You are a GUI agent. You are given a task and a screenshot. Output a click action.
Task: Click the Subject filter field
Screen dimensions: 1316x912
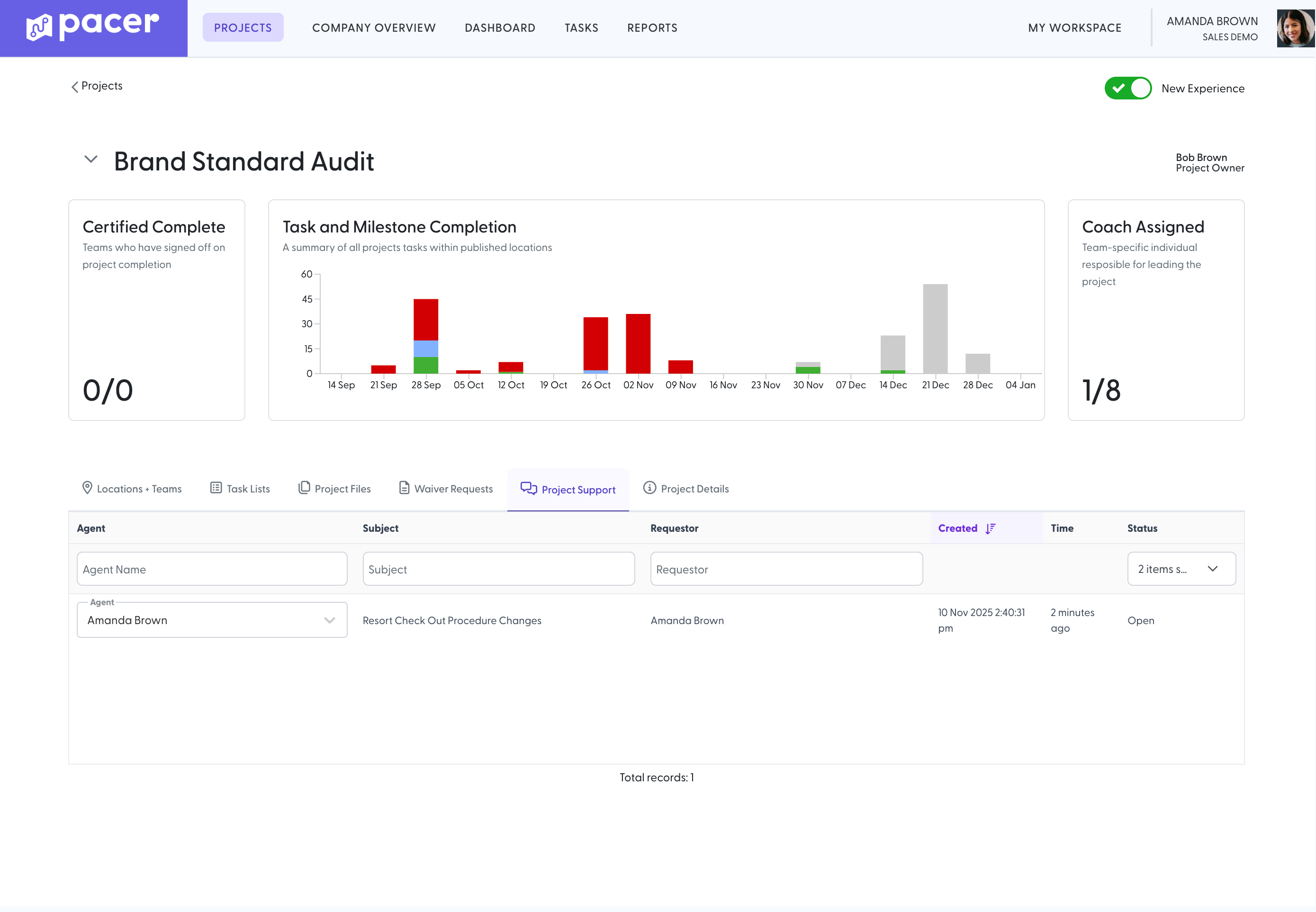498,569
